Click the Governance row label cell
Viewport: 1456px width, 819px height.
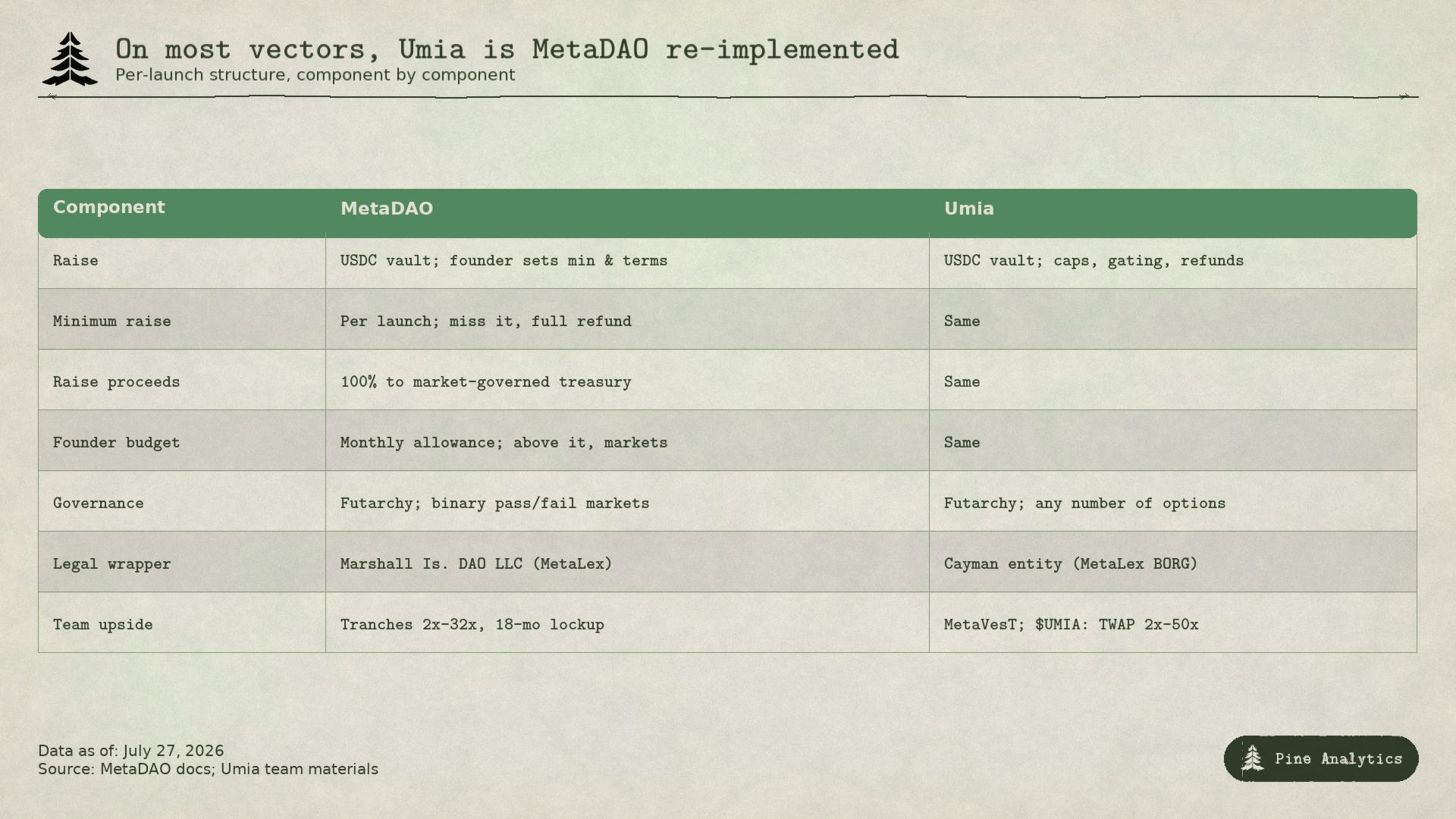coord(182,501)
